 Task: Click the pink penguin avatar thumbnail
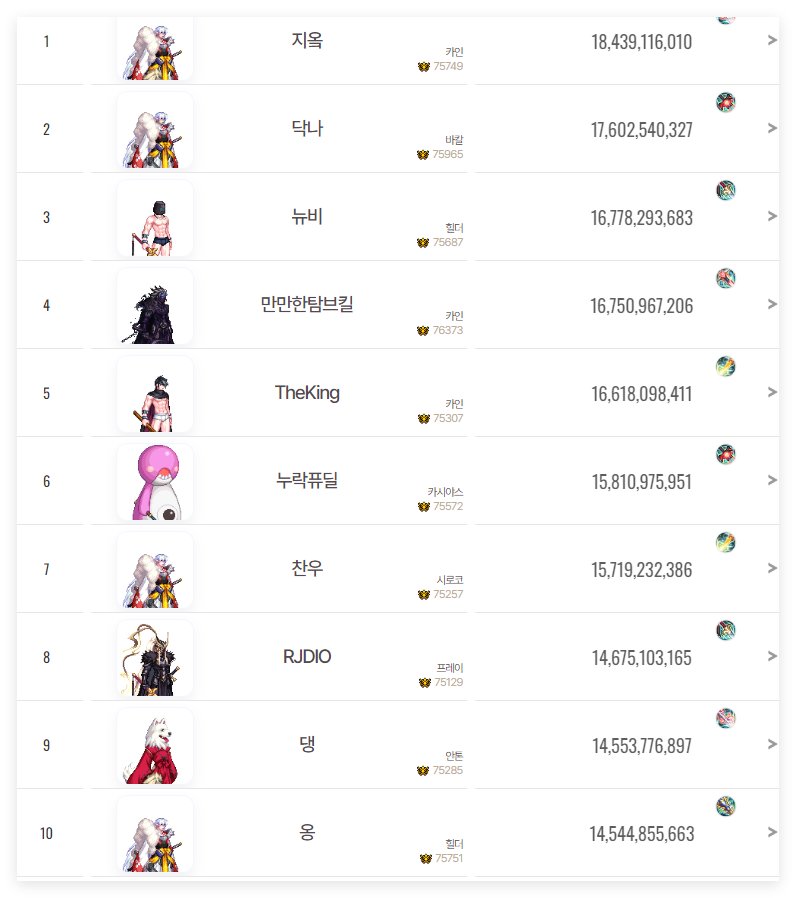tap(155, 482)
